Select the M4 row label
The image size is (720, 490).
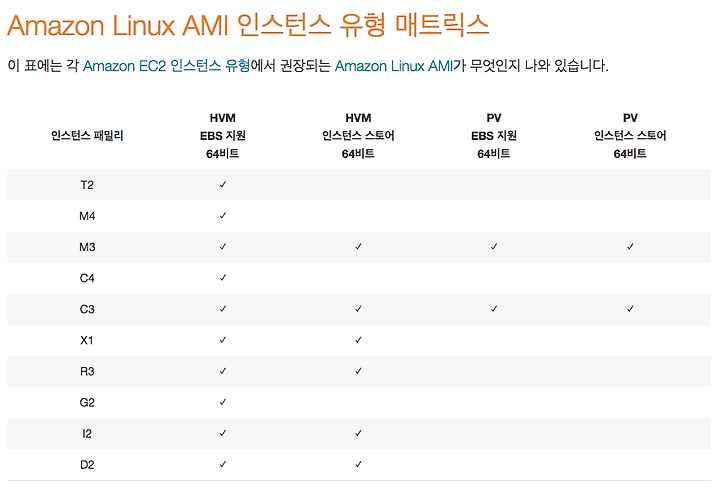pyautogui.click(x=87, y=216)
